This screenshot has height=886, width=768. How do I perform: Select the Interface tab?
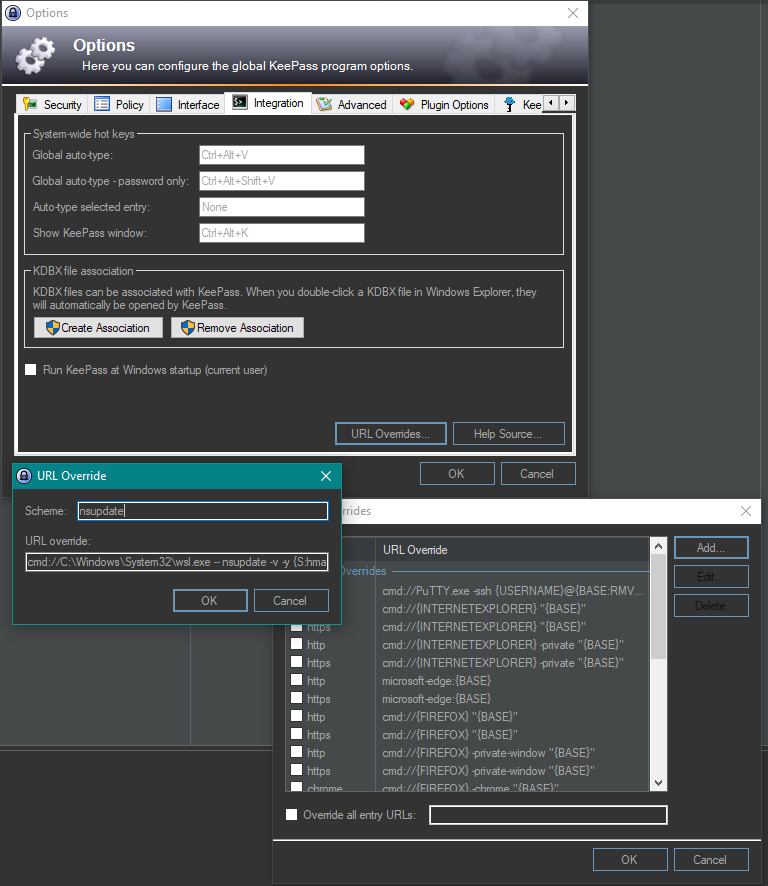[x=188, y=105]
